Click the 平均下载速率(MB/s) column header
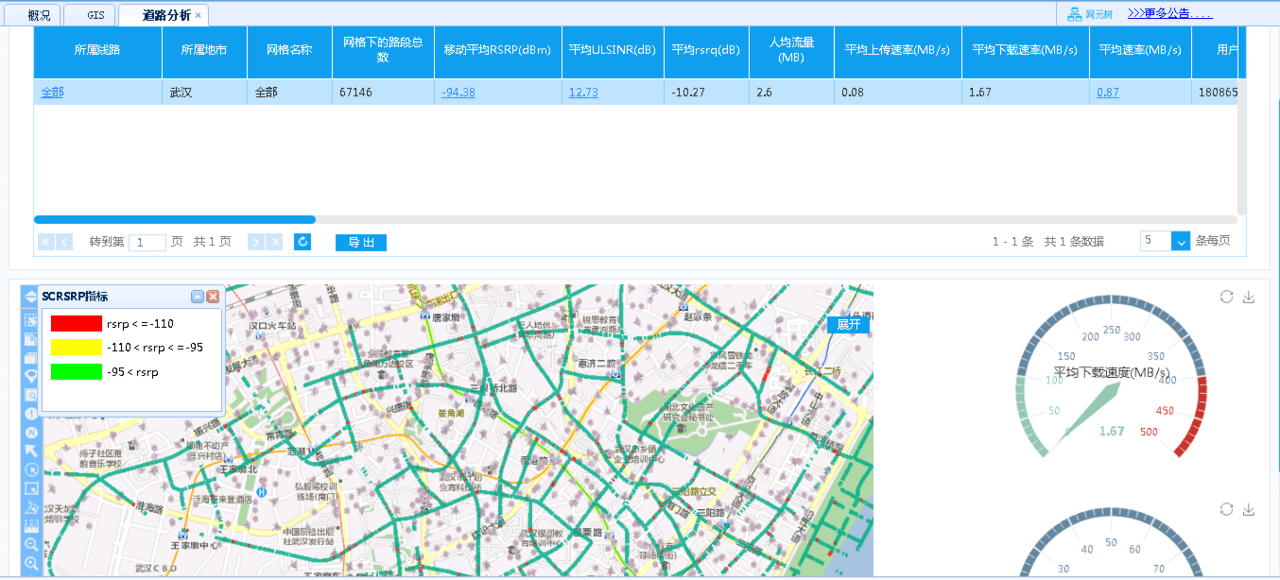 [1025, 50]
